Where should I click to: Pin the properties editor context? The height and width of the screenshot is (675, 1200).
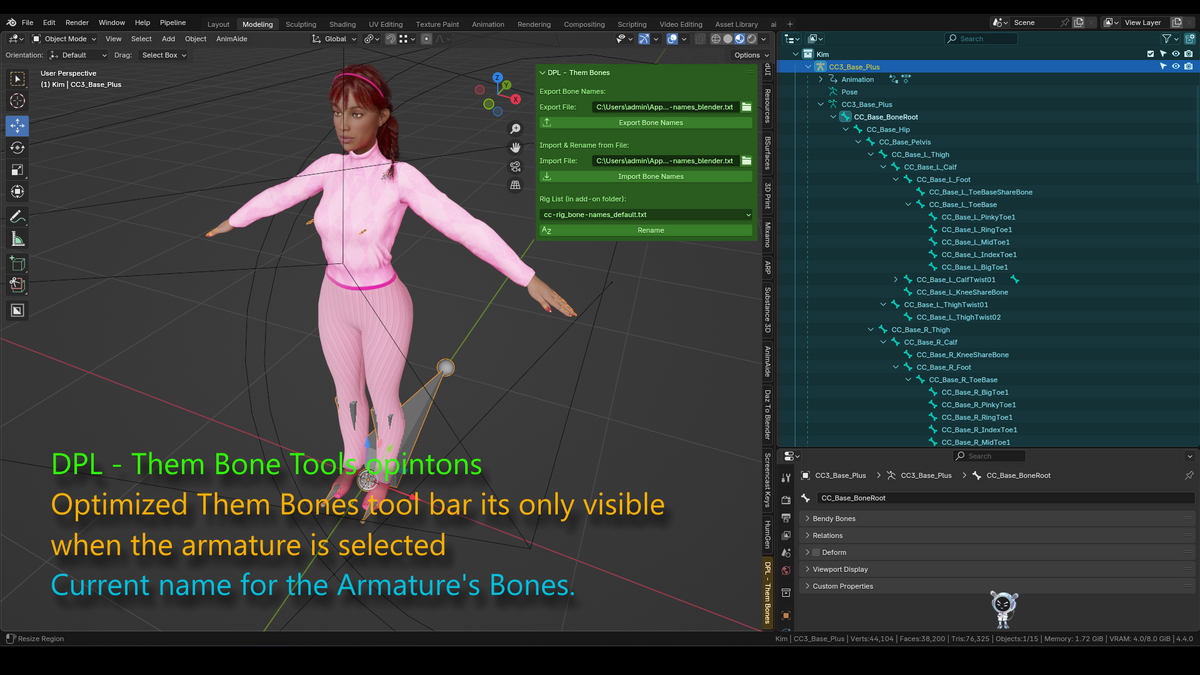click(x=1189, y=476)
